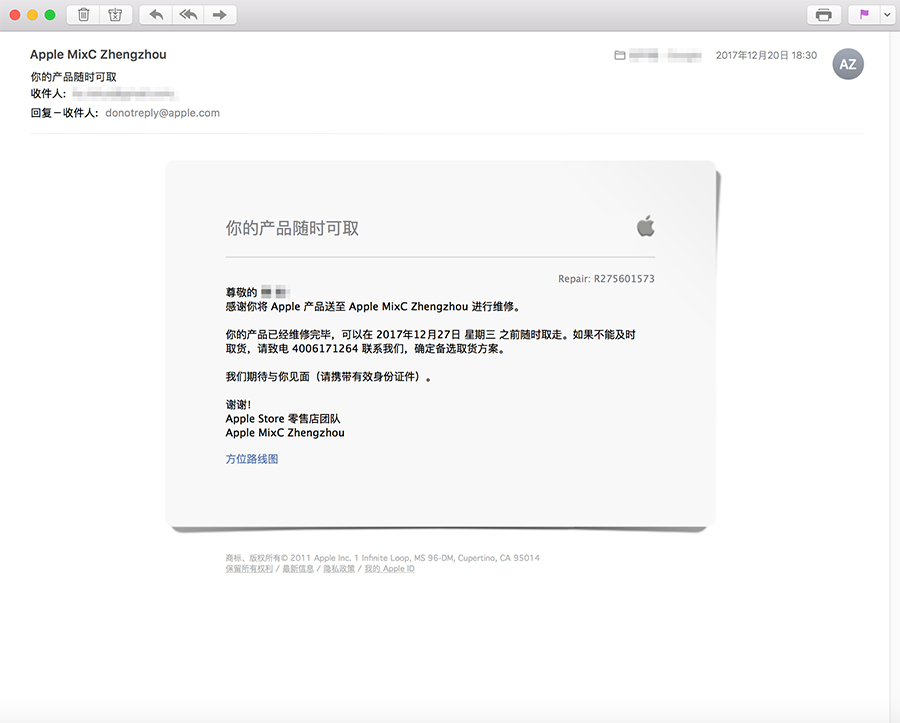Click the AZ sender avatar
Screen dimensions: 900x723
pos(848,64)
